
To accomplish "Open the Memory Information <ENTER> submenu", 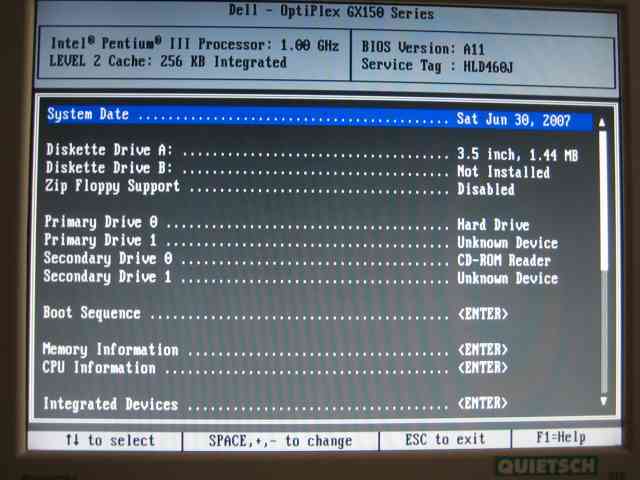I will 483,350.
